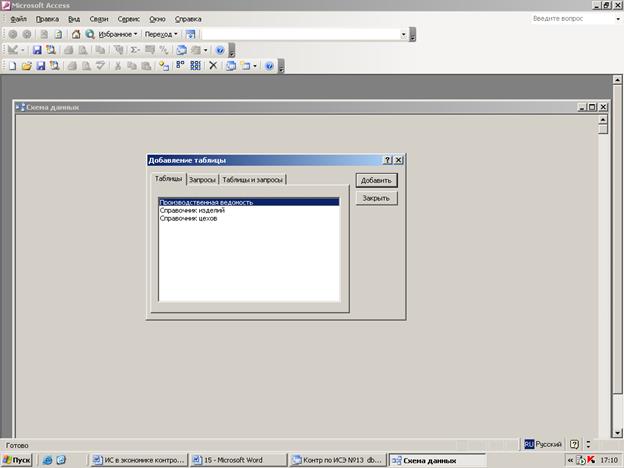Switch to 15 - Microsoft Word taskbar button

[238, 460]
